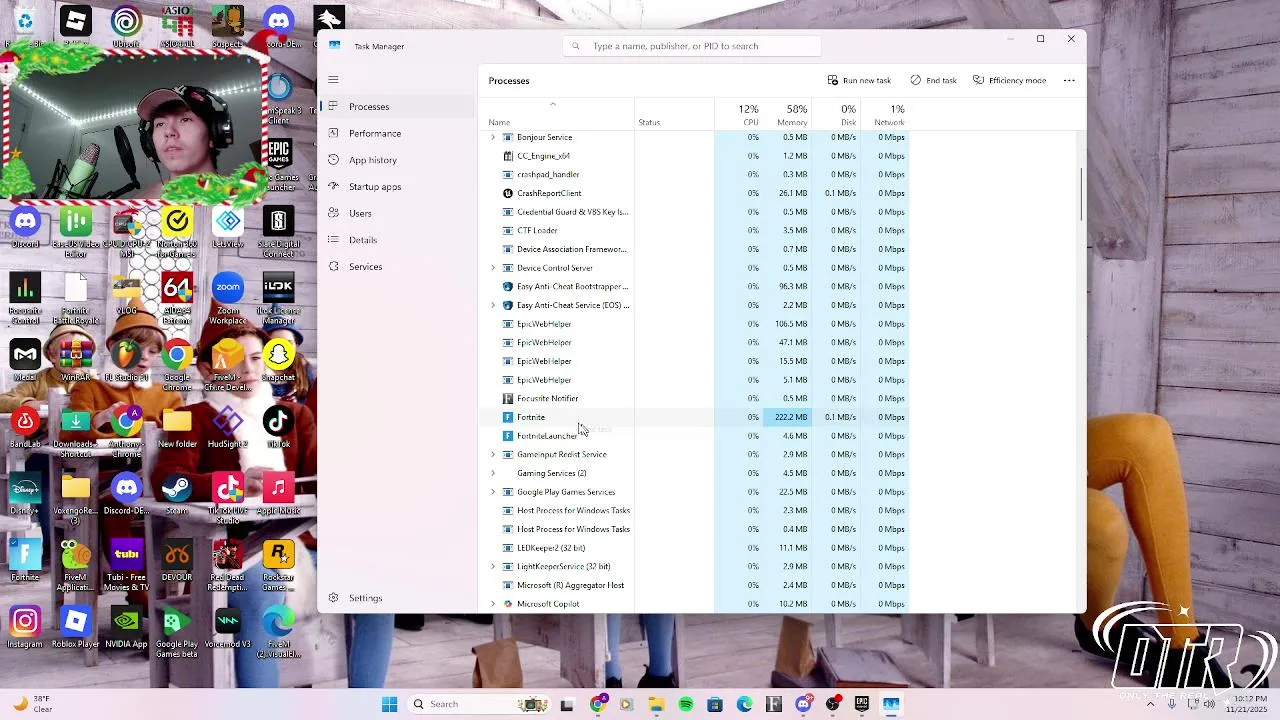The height and width of the screenshot is (720, 1280).
Task: Open Epic Games Launcher from the taskbar
Action: (x=862, y=704)
